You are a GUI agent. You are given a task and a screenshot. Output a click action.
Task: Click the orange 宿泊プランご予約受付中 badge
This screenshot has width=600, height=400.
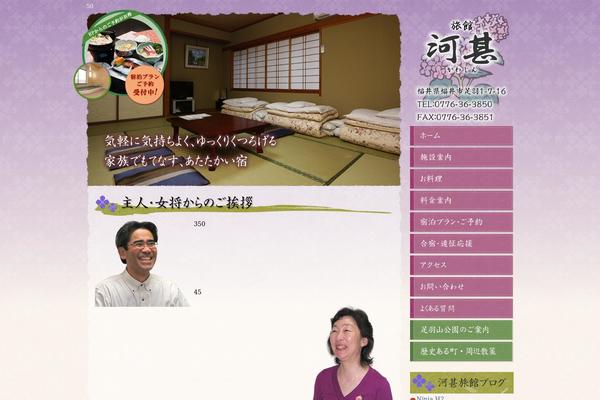[145, 85]
